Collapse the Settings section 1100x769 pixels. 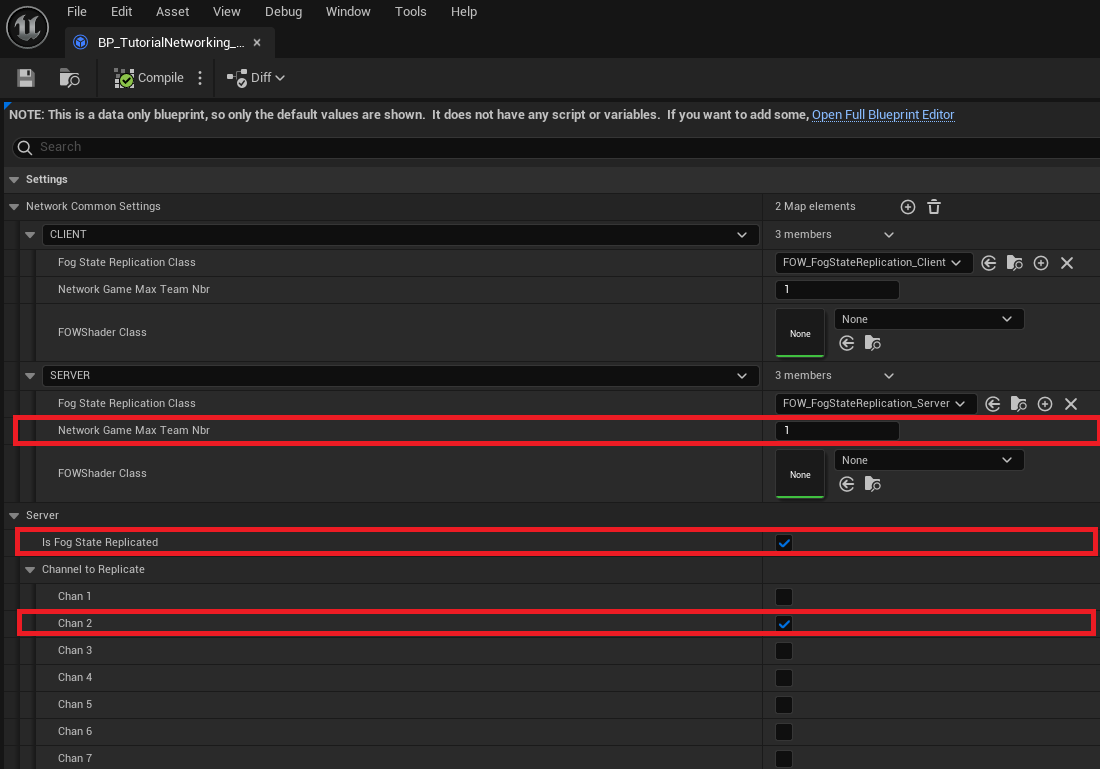14,180
